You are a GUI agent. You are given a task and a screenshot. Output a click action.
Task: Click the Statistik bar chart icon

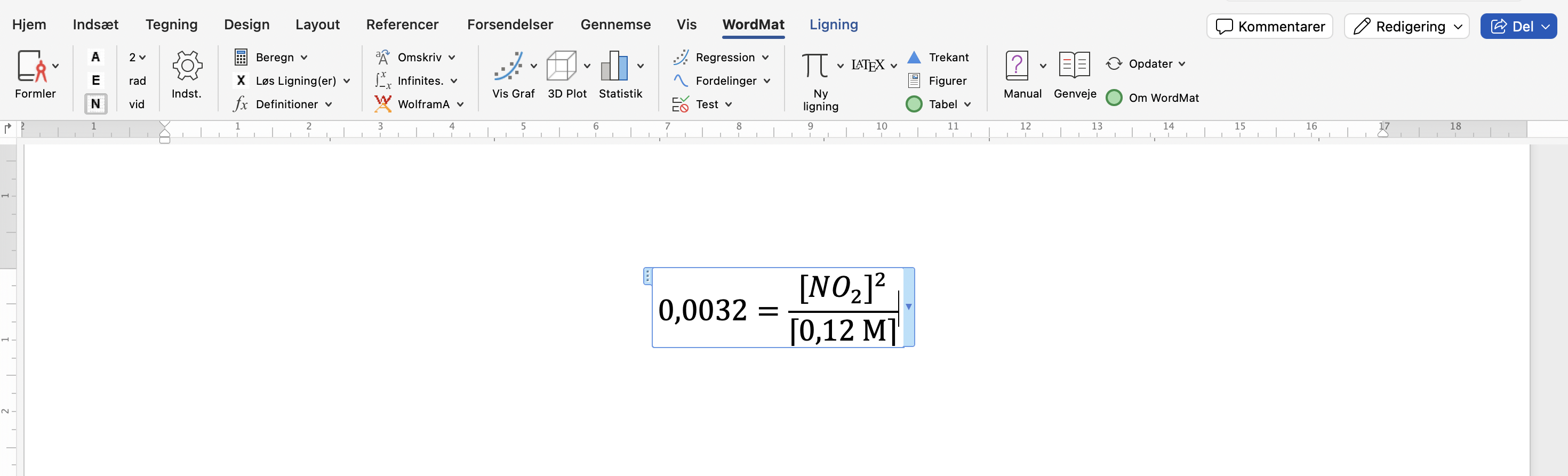coord(614,66)
